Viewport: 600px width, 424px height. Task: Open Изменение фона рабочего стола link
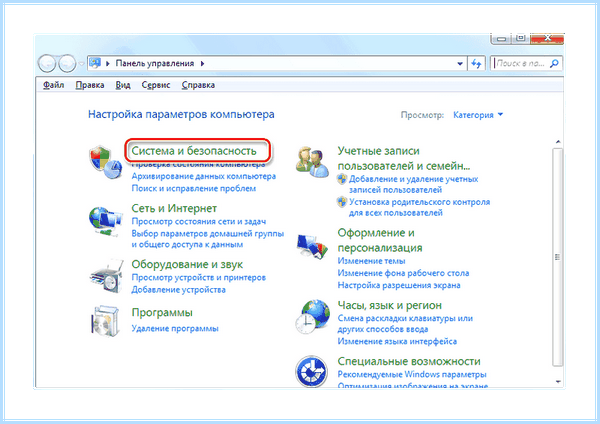tap(403, 273)
